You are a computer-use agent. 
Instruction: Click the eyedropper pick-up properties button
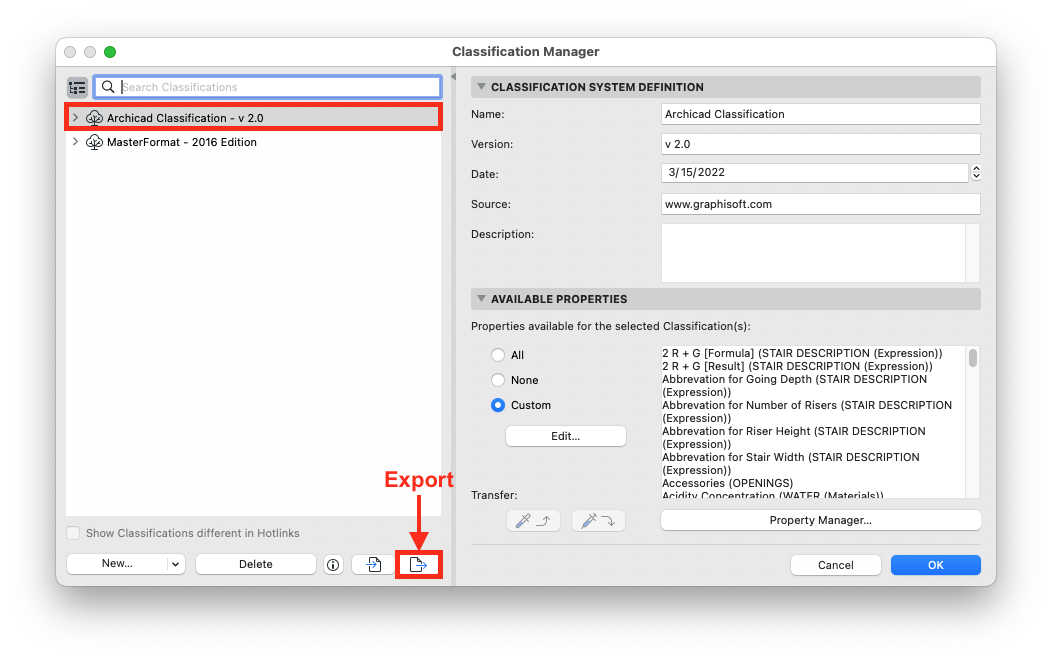pos(535,520)
